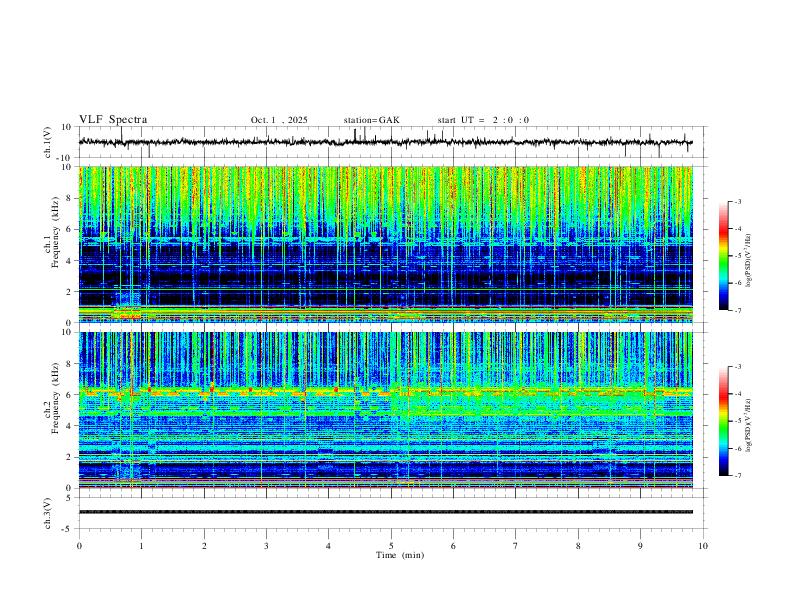
Task: Click the lower colorbar "log(PSD)" label
Action: pos(749,425)
